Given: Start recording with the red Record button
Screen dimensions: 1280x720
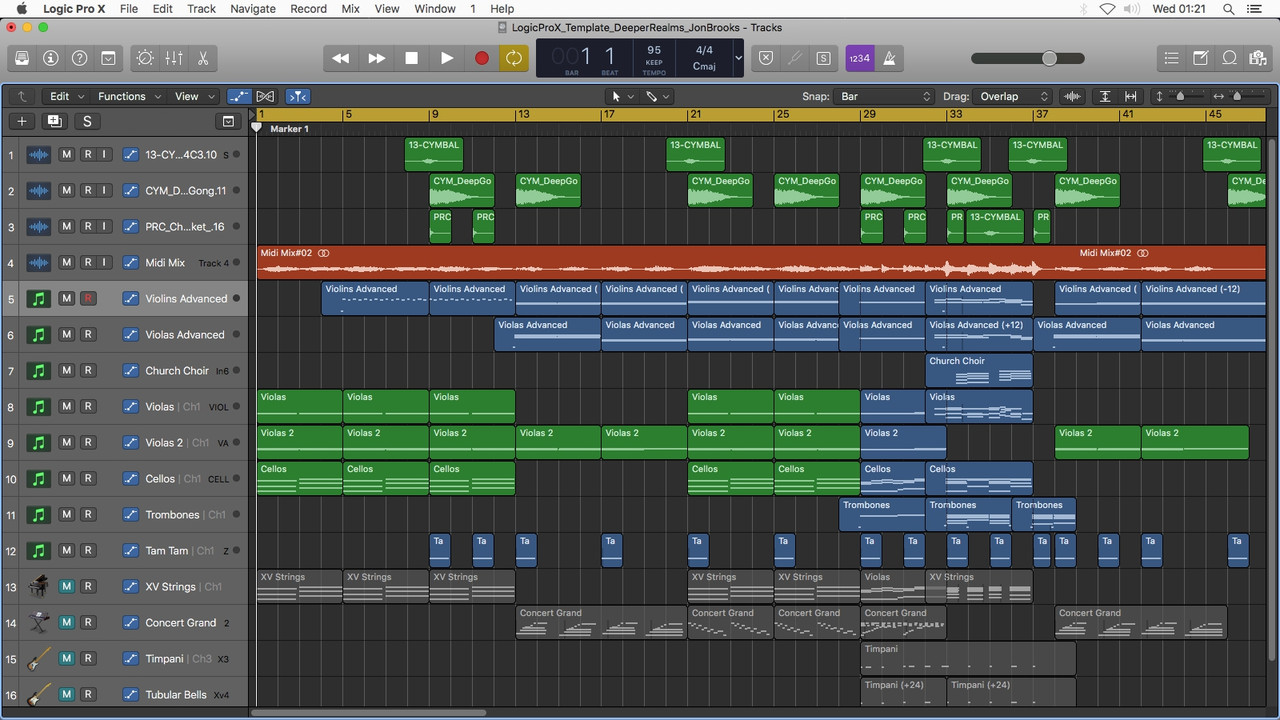Looking at the screenshot, I should click(x=482, y=58).
